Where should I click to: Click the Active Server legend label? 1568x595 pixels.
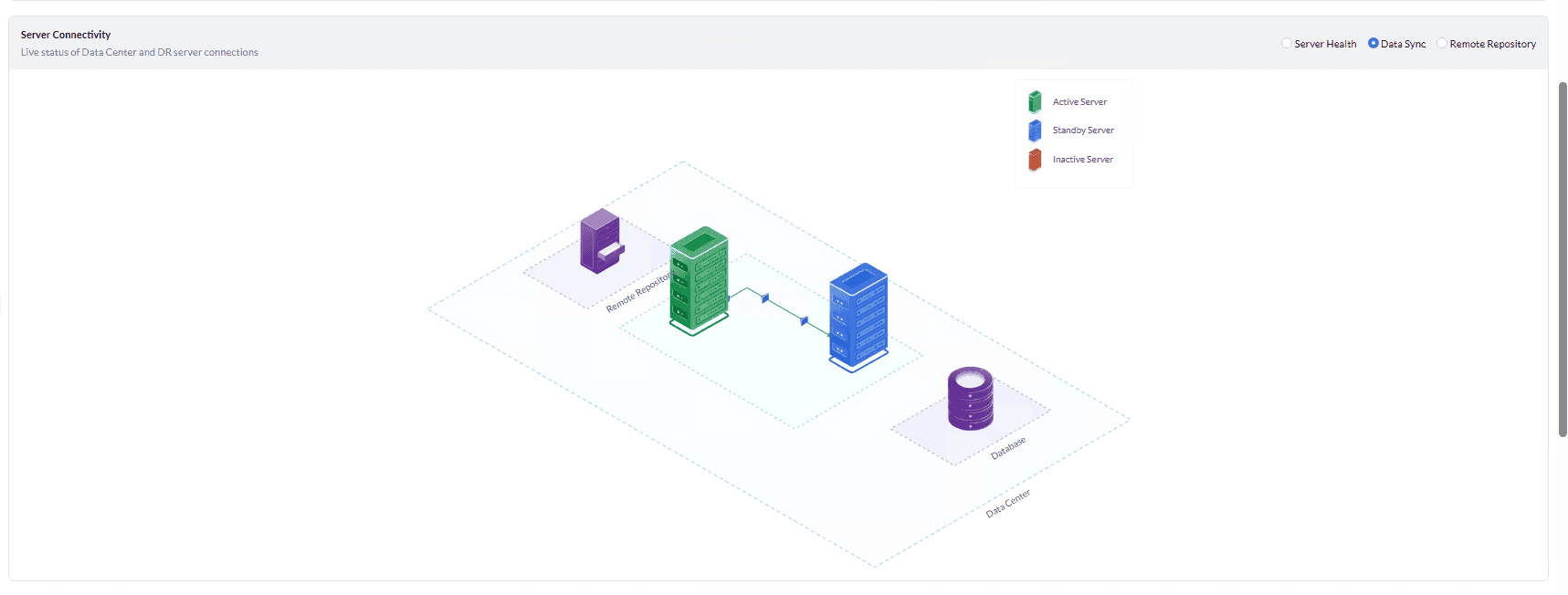tap(1079, 102)
